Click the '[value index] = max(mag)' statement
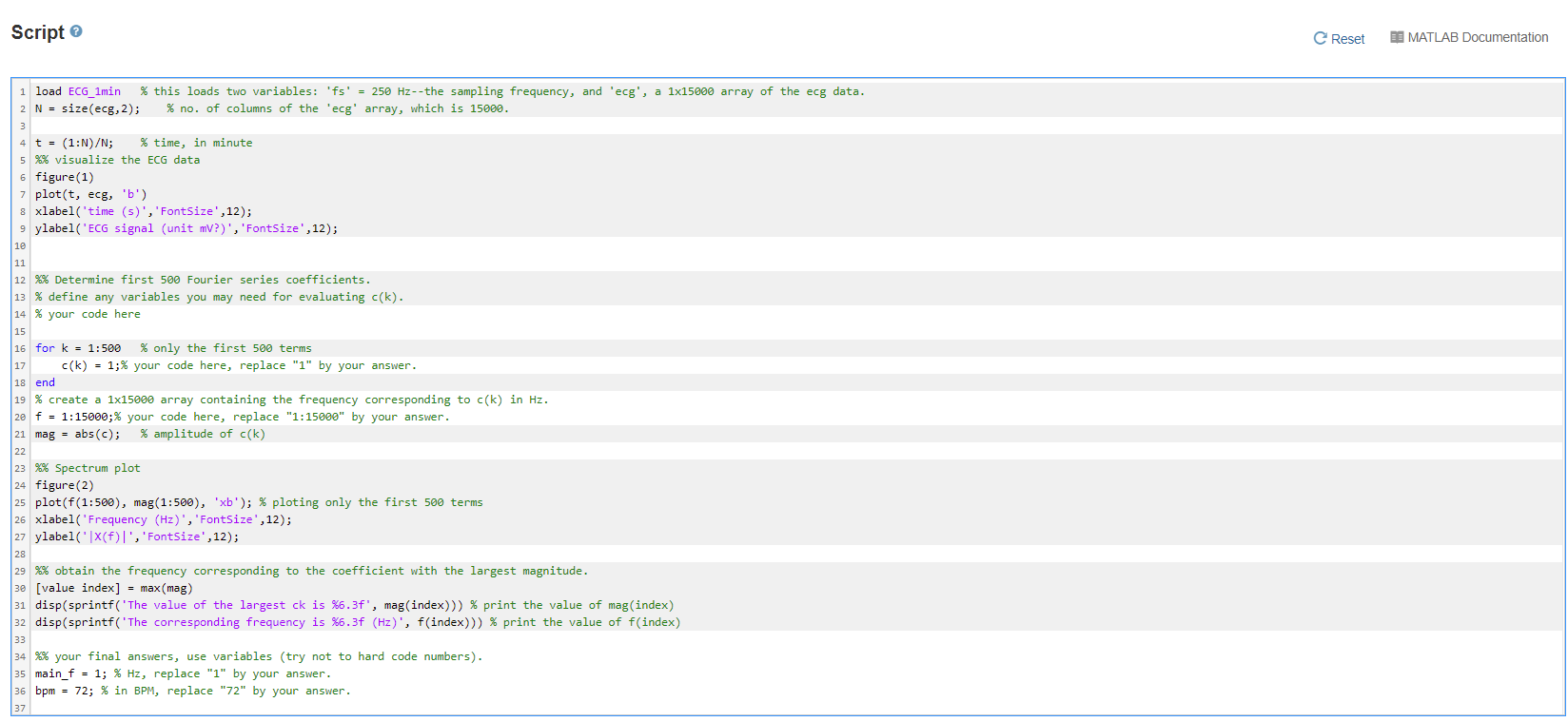 tap(114, 588)
